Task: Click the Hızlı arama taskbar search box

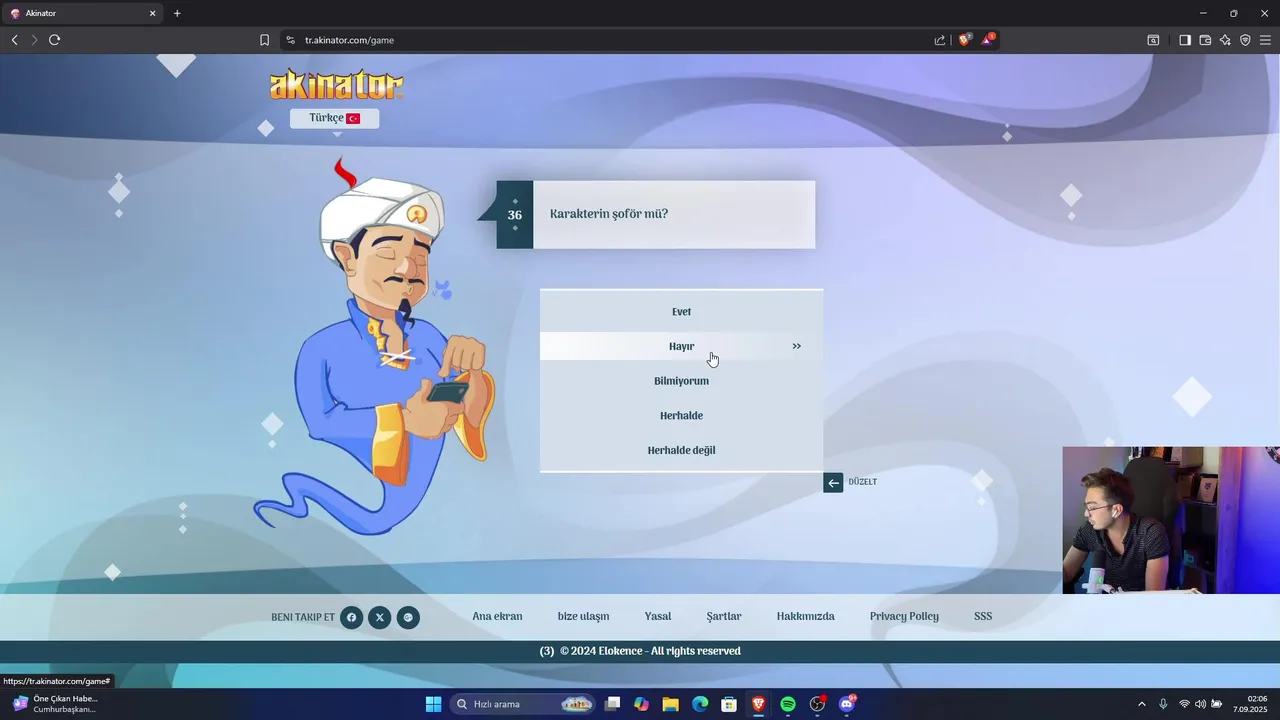Action: (522, 704)
